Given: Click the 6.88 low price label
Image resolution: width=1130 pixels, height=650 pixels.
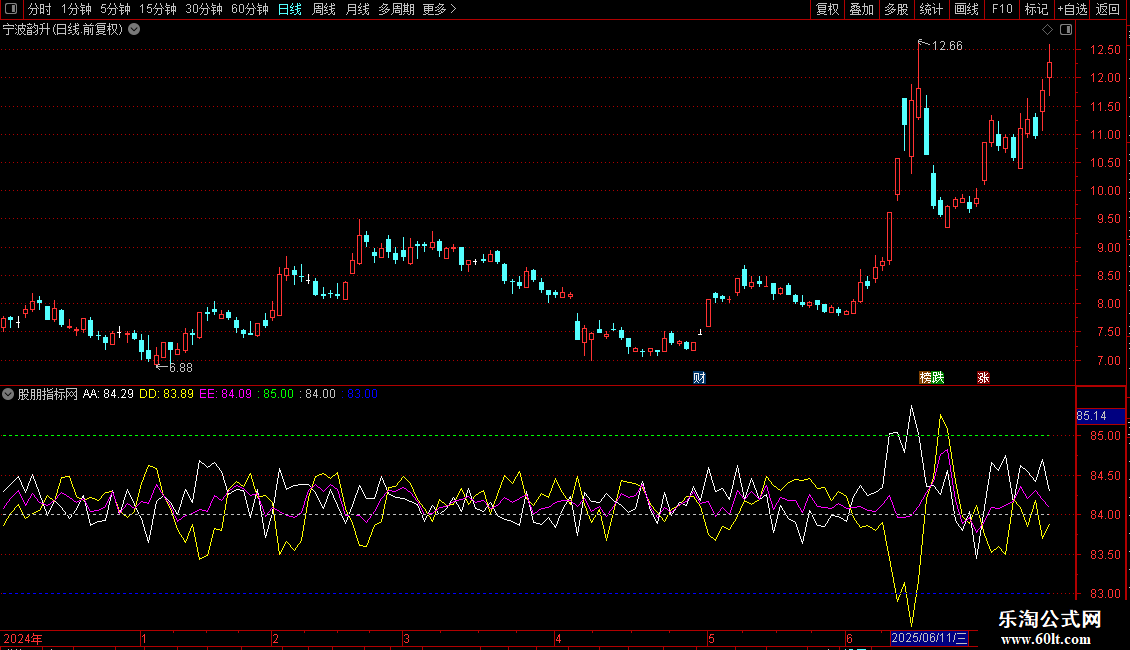Looking at the screenshot, I should coord(180,368).
